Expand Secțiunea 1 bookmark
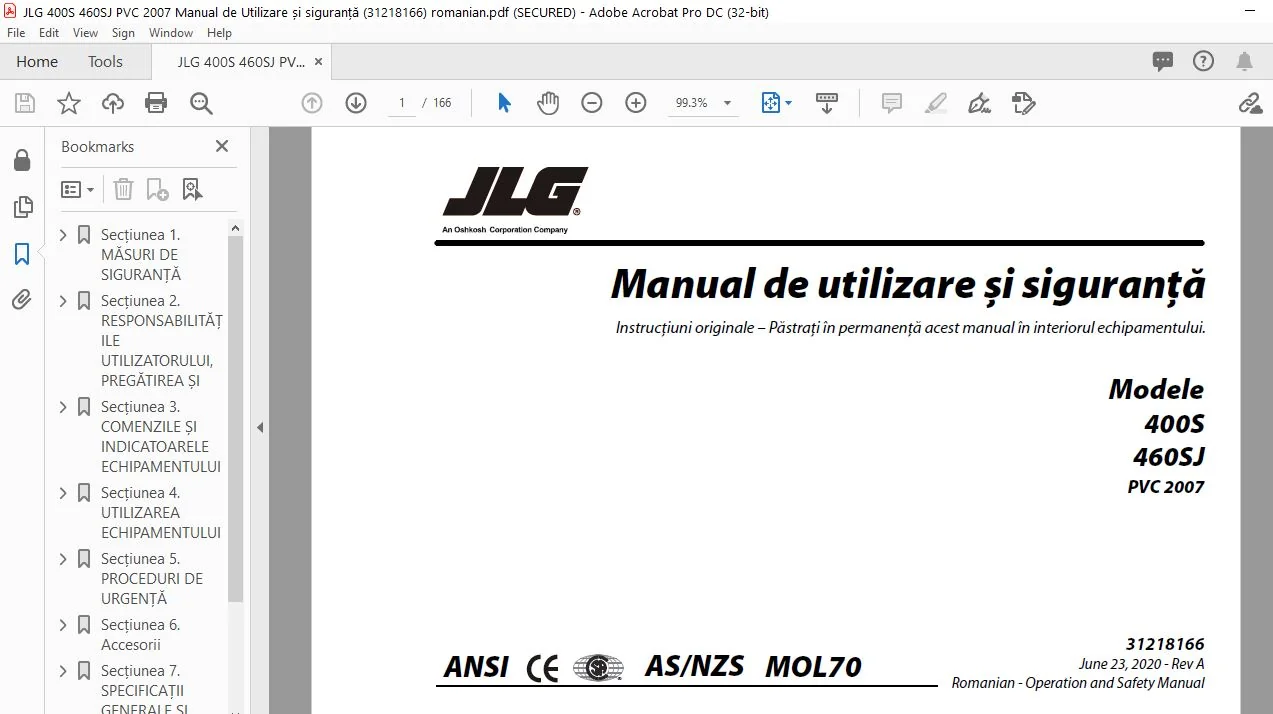Screen dimensions: 1273x714 [x=64, y=235]
